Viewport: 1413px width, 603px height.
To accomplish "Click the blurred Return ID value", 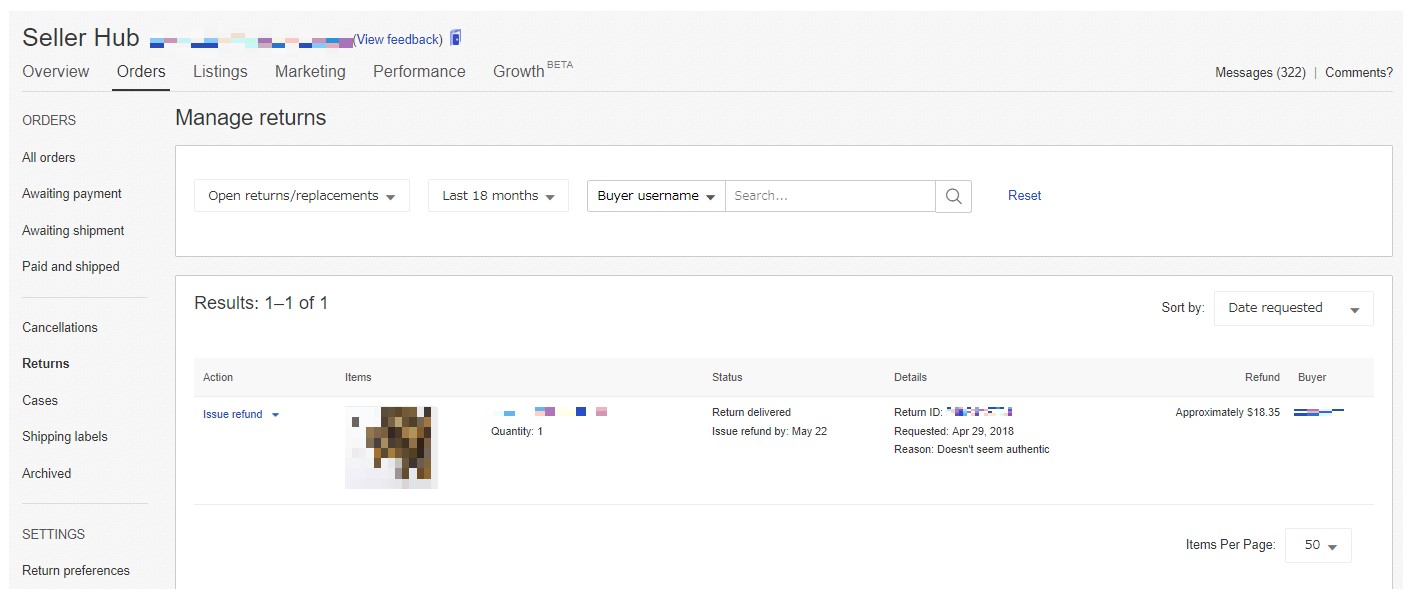I will [980, 412].
